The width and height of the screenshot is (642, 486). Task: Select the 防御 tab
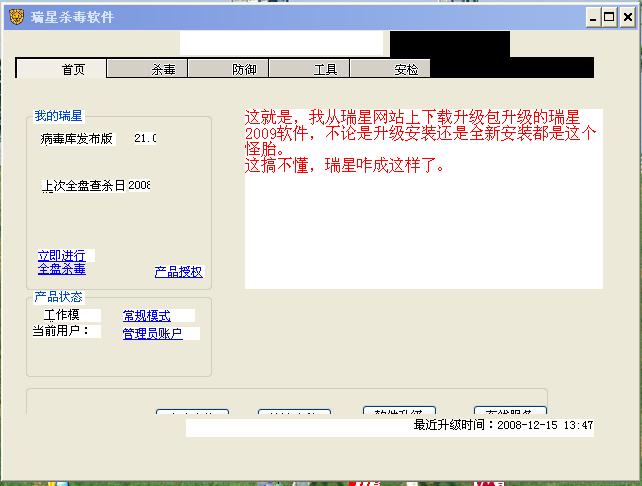(228, 68)
